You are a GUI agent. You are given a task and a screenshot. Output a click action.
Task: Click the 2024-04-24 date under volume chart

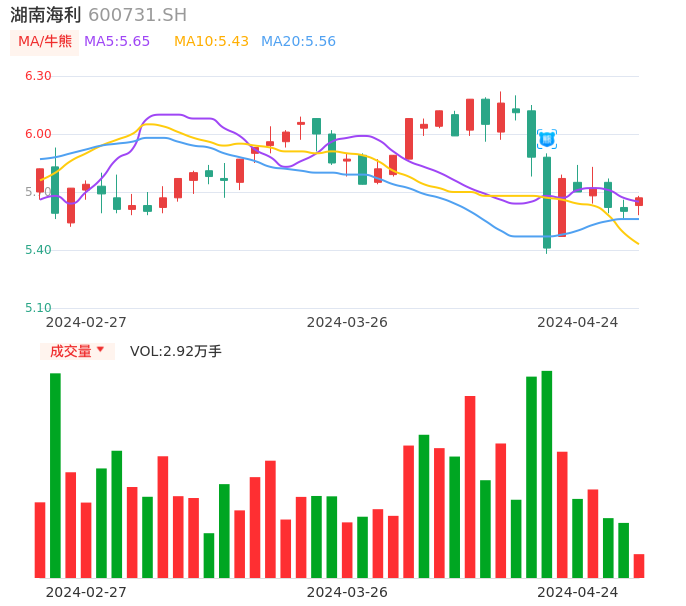click(x=578, y=592)
